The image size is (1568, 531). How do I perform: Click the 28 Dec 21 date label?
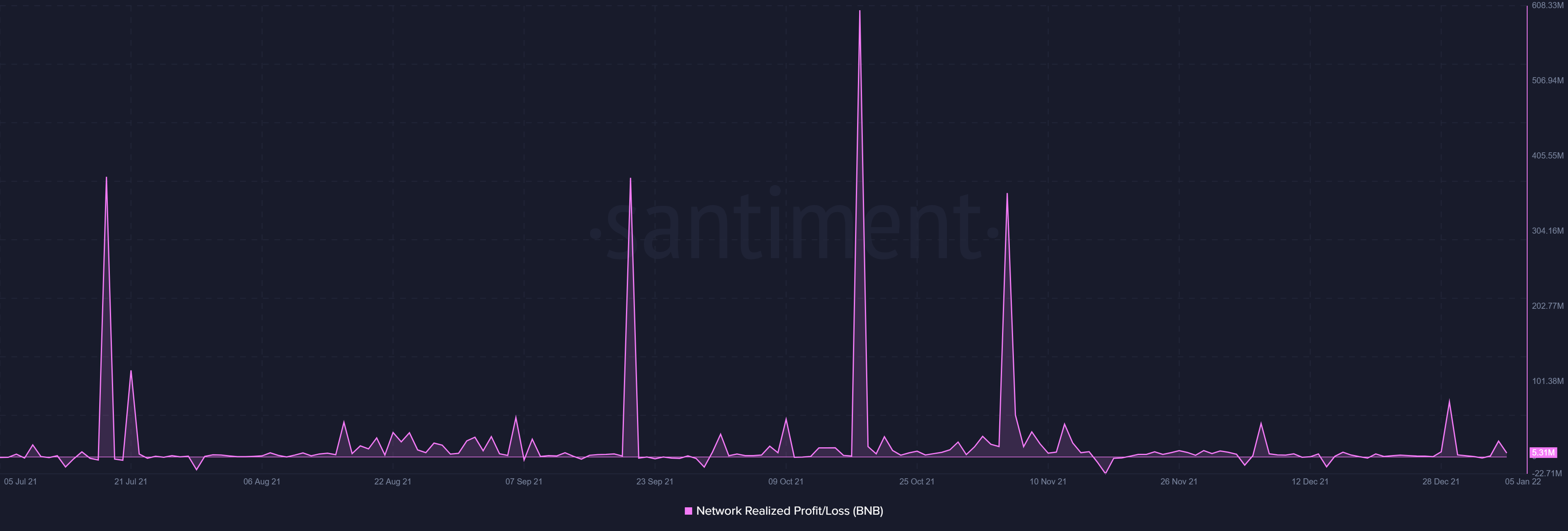click(x=1441, y=481)
